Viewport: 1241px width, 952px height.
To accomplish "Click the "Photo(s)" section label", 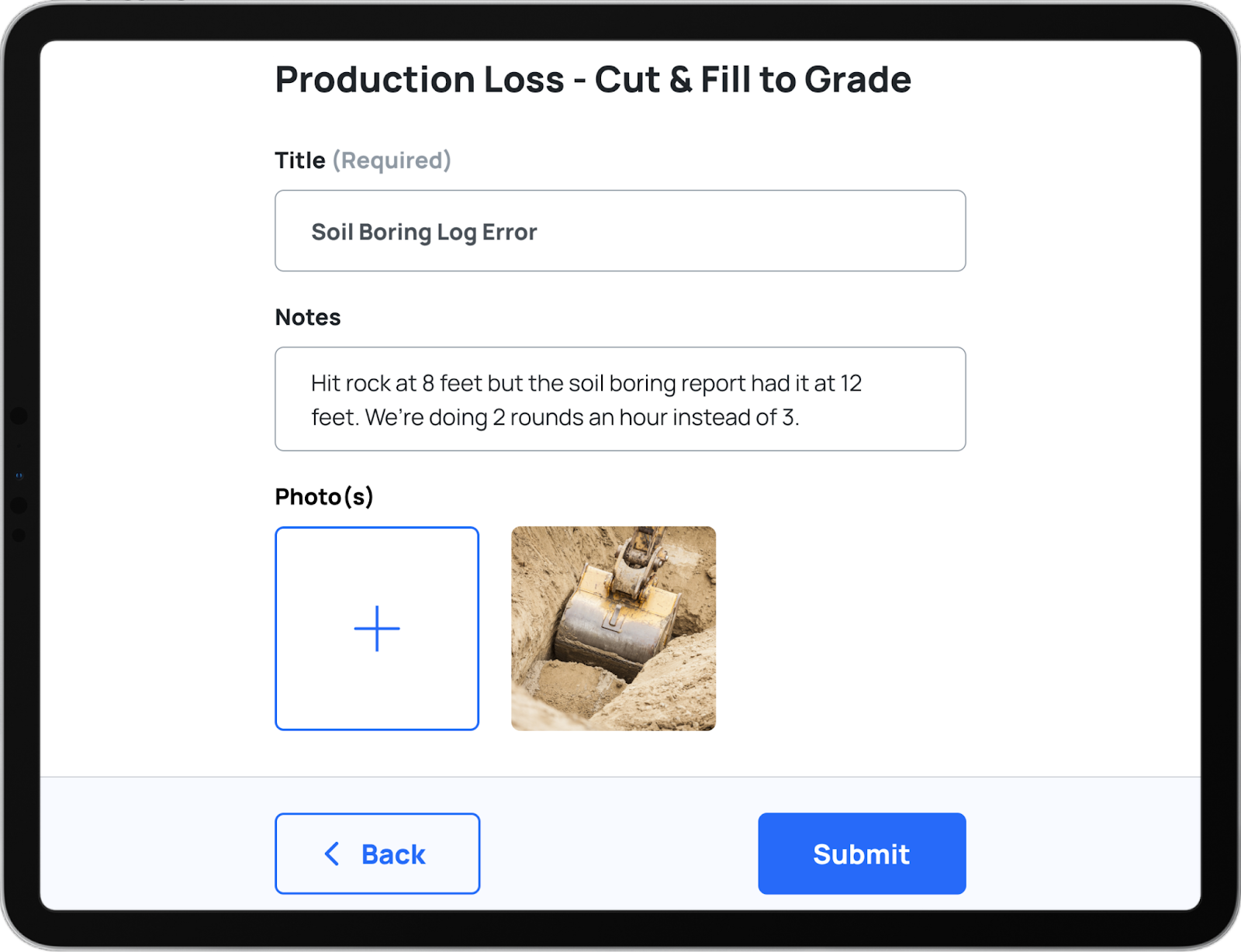I will 324,496.
